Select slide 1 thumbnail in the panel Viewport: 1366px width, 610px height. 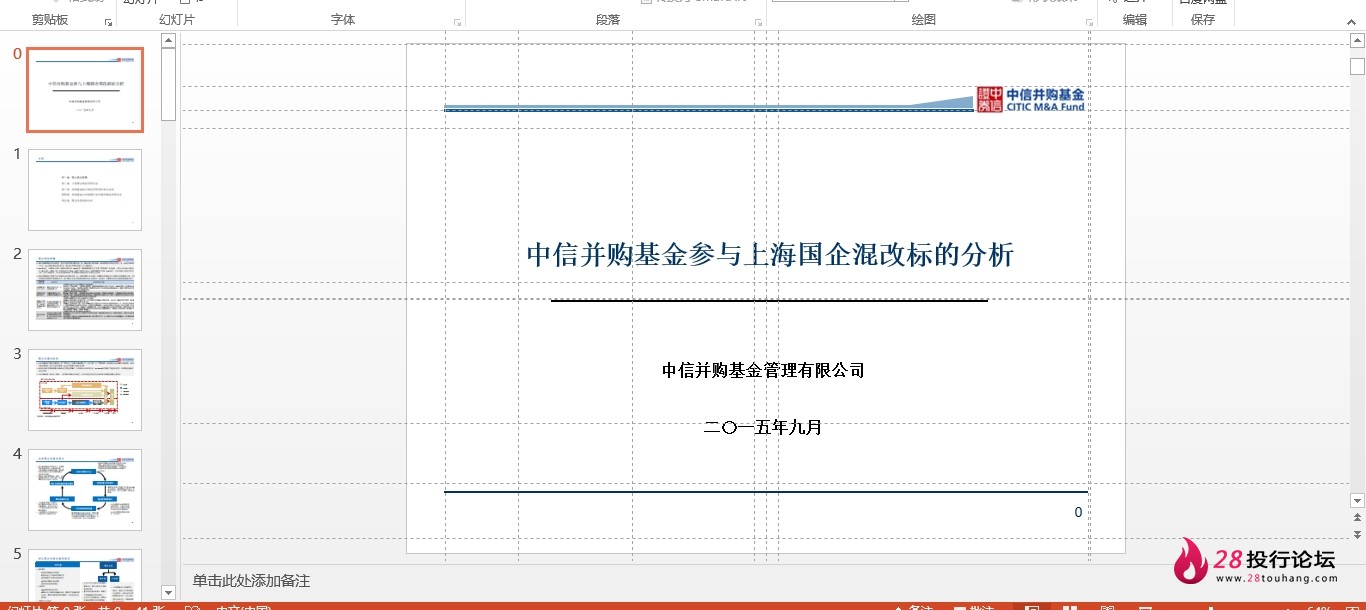pyautogui.click(x=85, y=190)
